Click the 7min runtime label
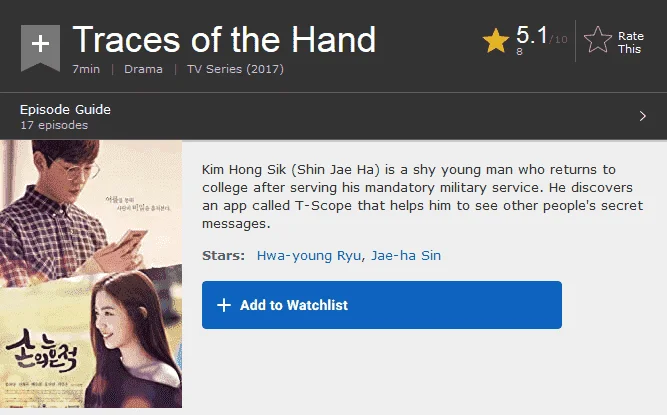667x415 pixels. tap(86, 69)
